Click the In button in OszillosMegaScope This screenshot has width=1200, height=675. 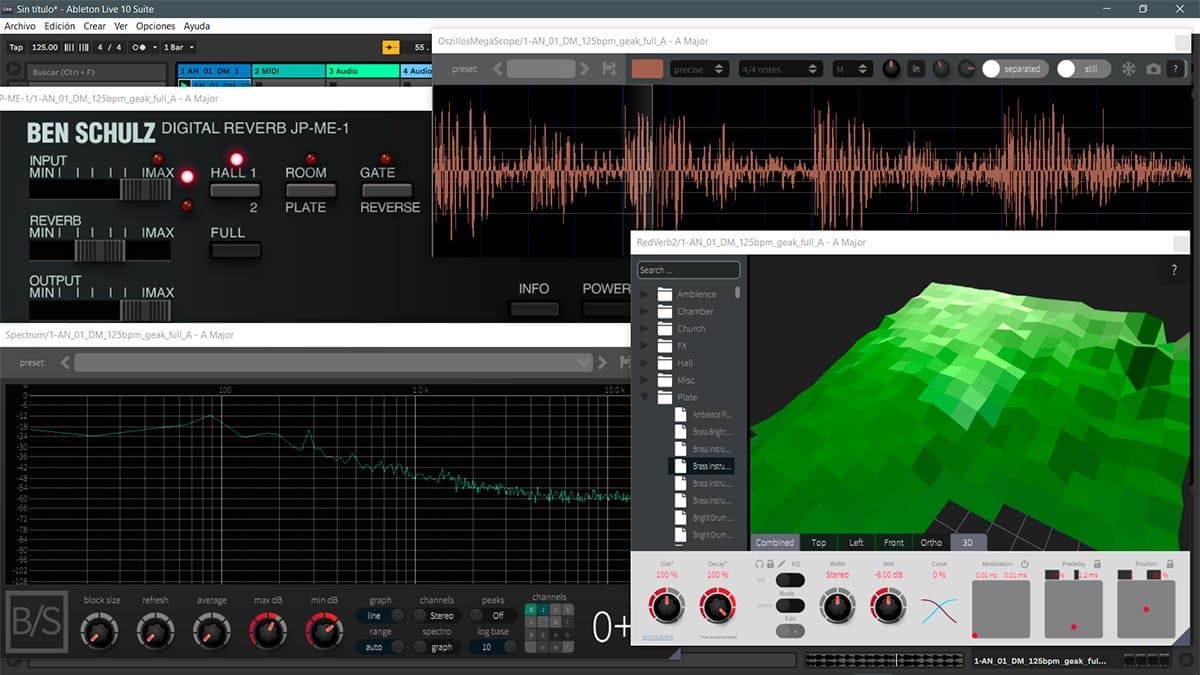pyautogui.click(x=915, y=69)
